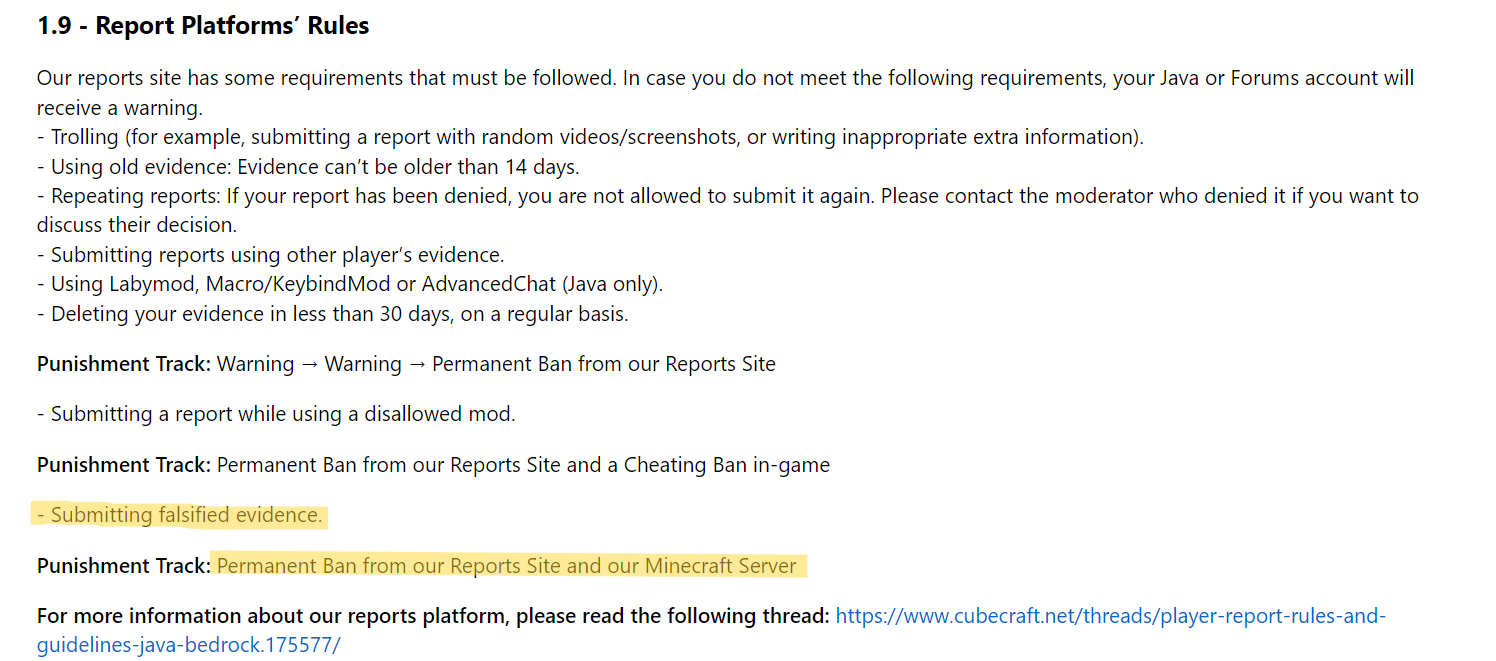The width and height of the screenshot is (1496, 661).
Task: Click the '1.9 - Report Platforms' Rules' heading
Action: click(203, 26)
